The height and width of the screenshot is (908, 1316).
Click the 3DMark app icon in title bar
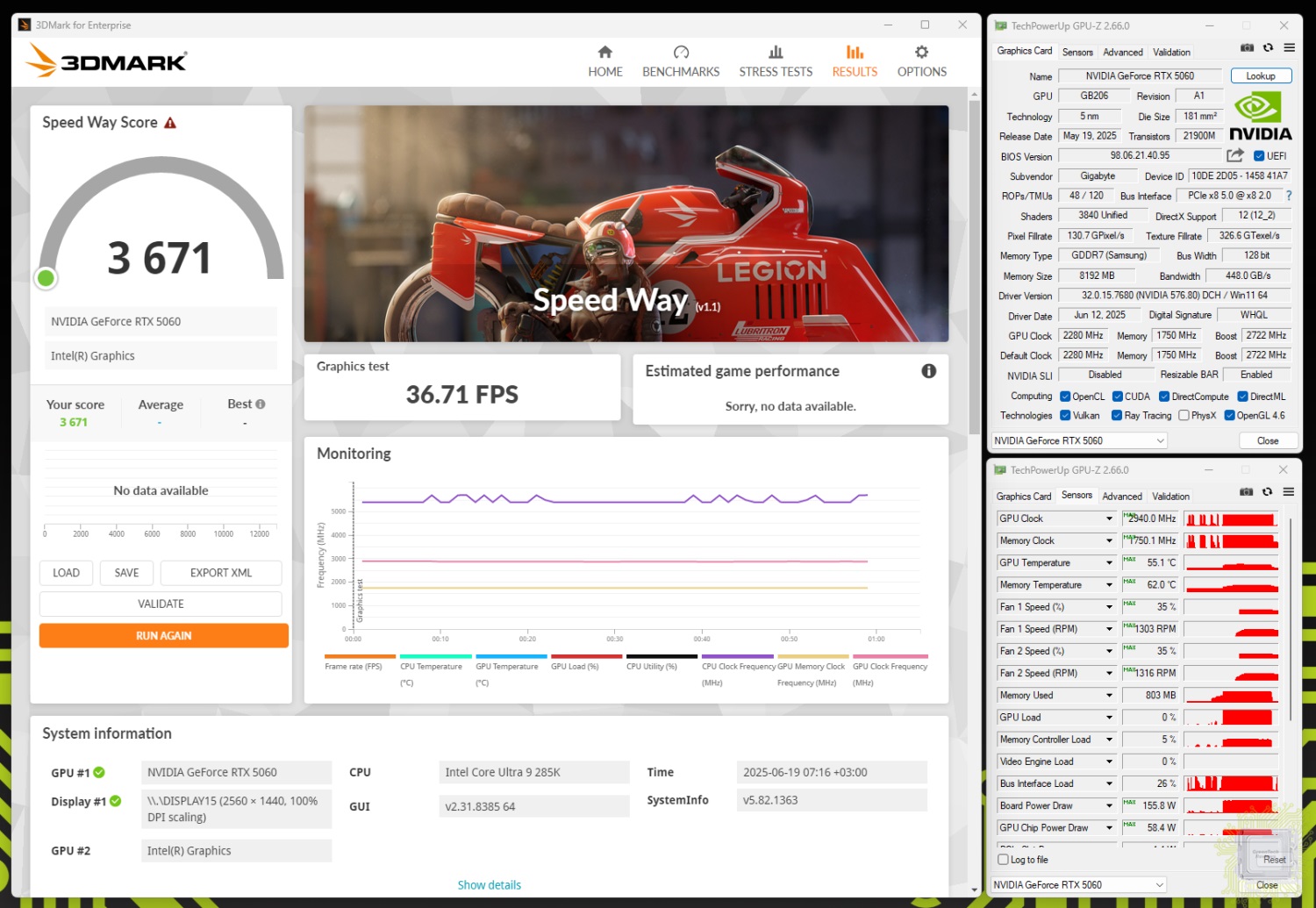click(x=25, y=25)
